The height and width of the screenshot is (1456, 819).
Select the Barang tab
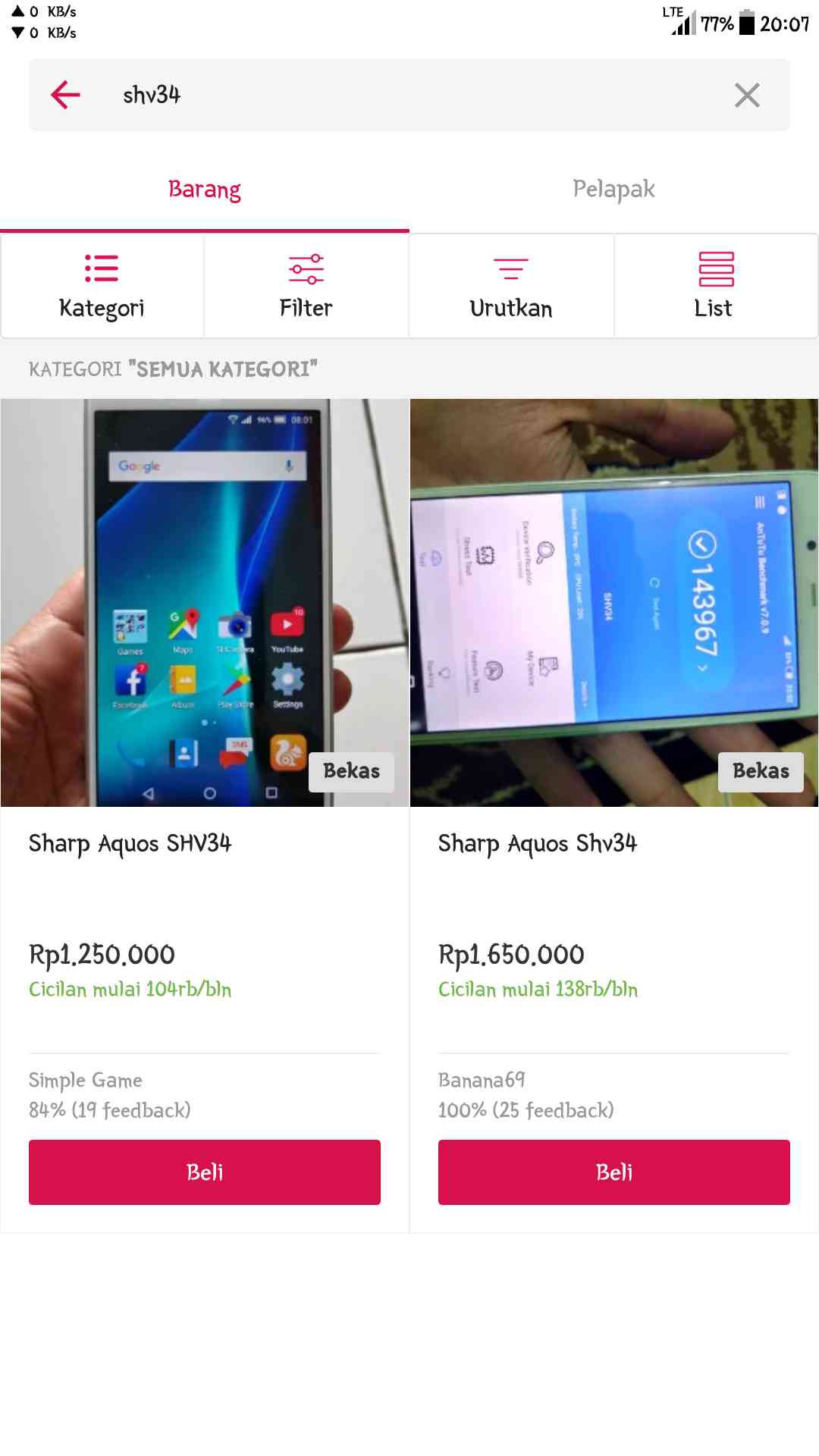coord(205,190)
